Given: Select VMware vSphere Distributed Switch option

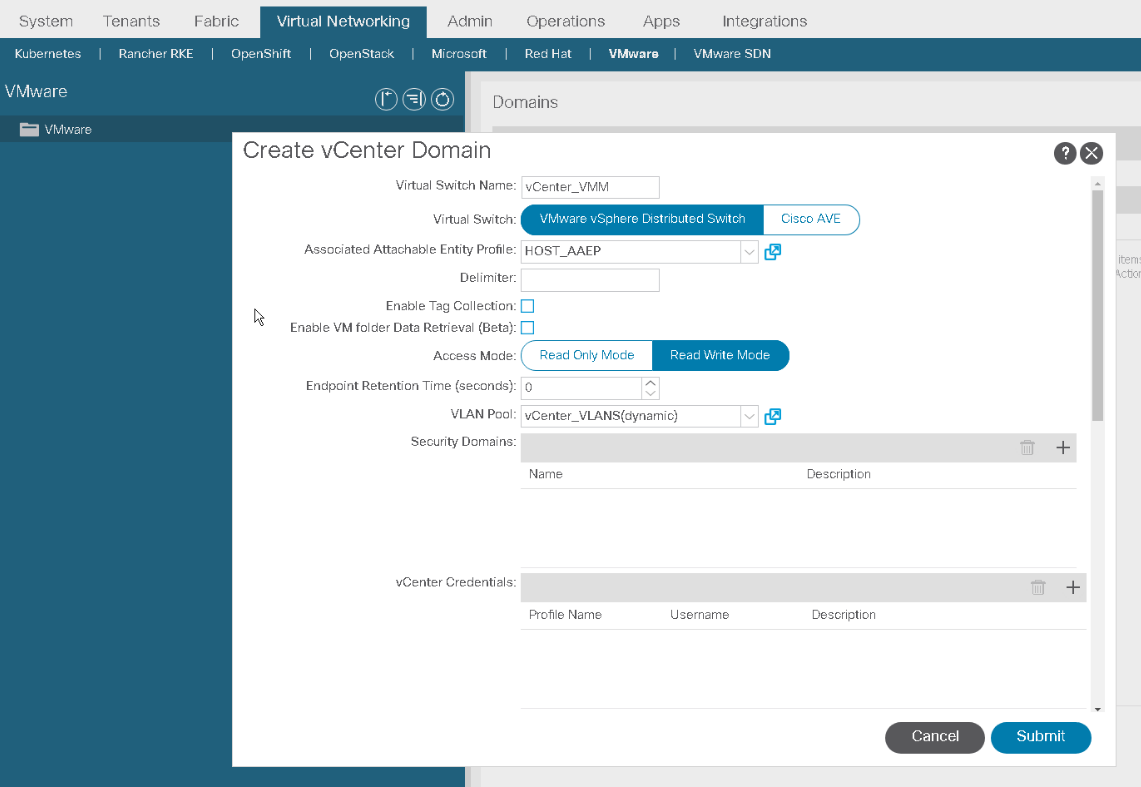Looking at the screenshot, I should click(x=642, y=219).
